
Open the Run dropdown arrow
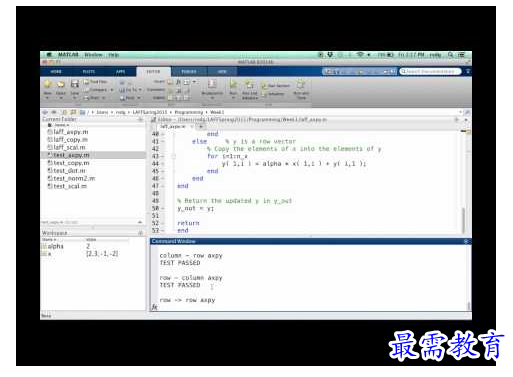(x=233, y=98)
